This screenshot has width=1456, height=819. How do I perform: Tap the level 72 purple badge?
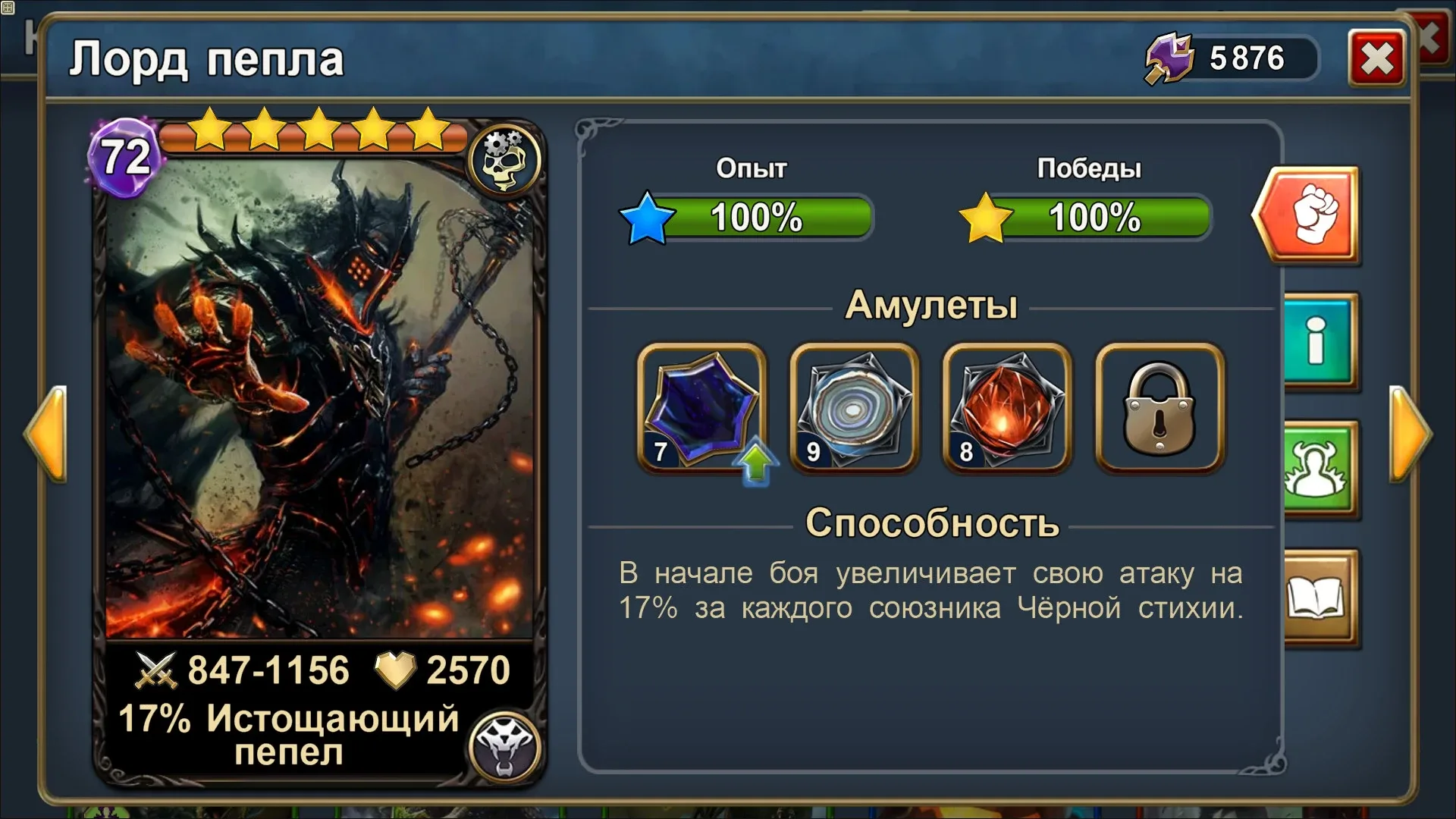click(125, 158)
